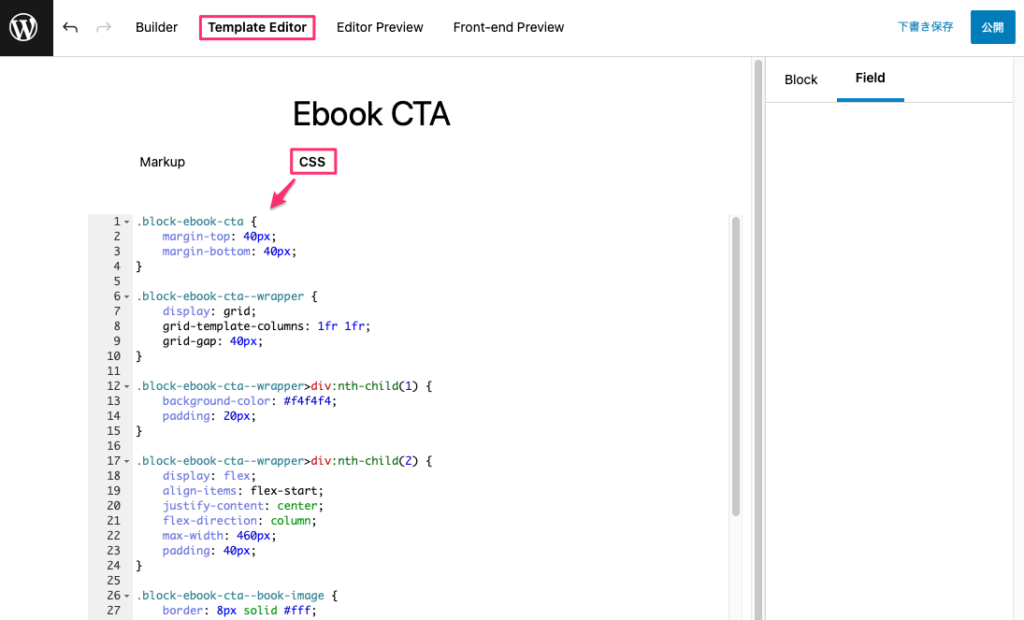
Task: Collapse the .block-ebook-cta rule at line 1
Action: 127,222
